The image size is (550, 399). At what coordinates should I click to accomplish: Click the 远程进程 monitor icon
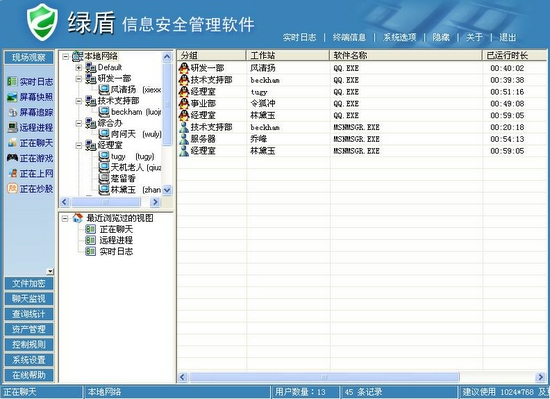[12, 127]
